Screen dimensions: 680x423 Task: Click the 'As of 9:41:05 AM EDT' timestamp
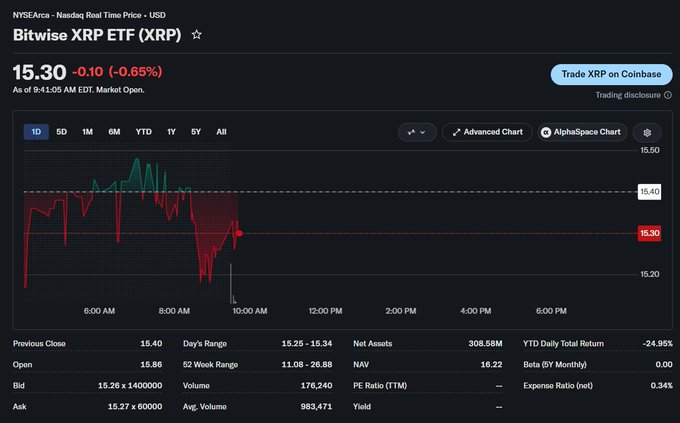point(78,90)
